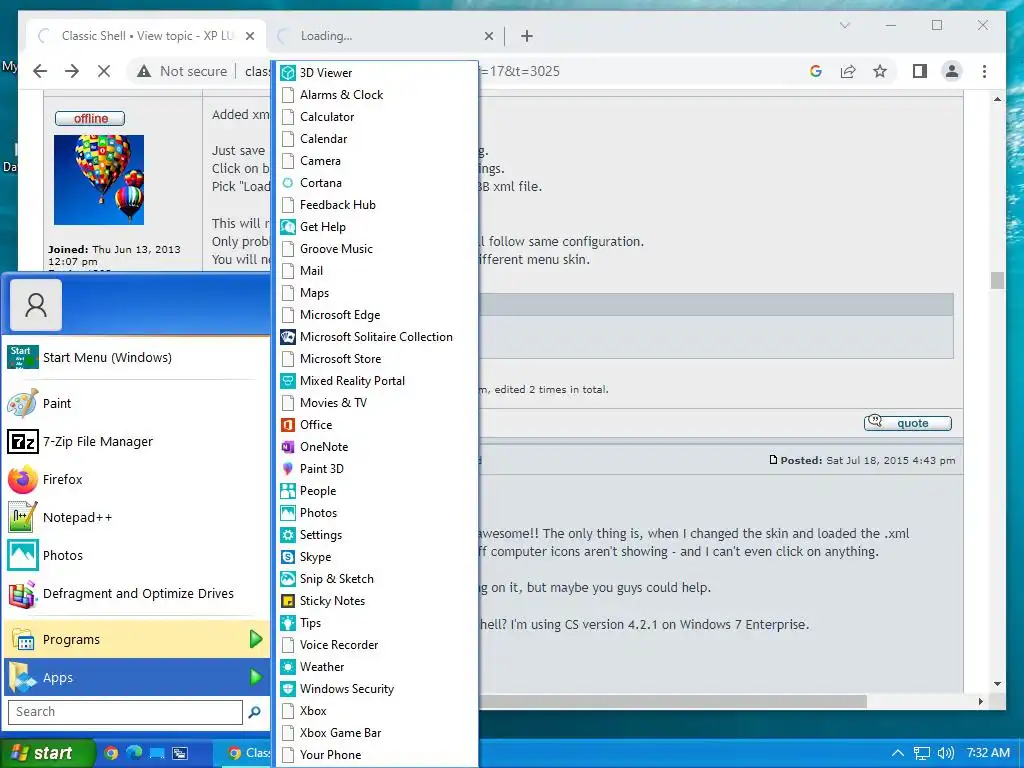Close the Loading tab

tap(488, 36)
